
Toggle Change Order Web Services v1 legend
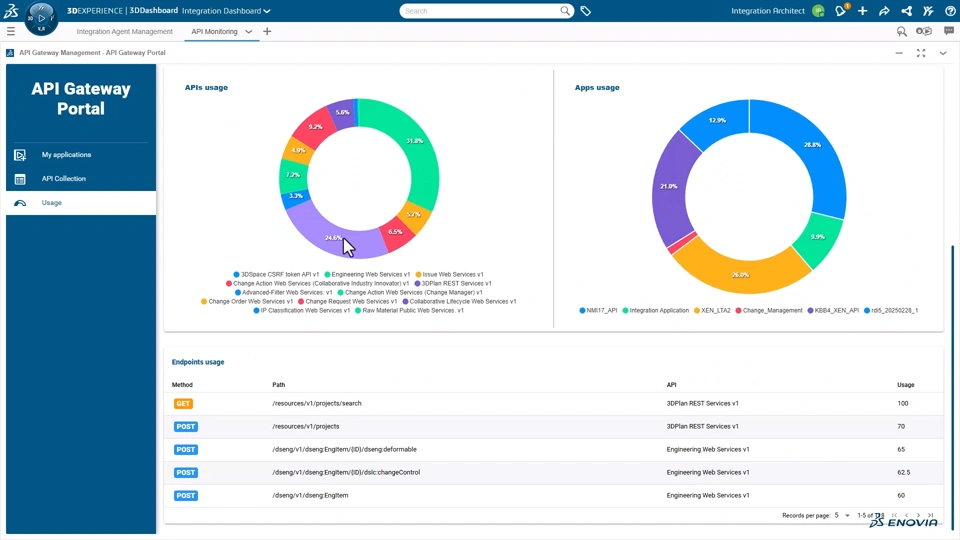click(x=247, y=301)
